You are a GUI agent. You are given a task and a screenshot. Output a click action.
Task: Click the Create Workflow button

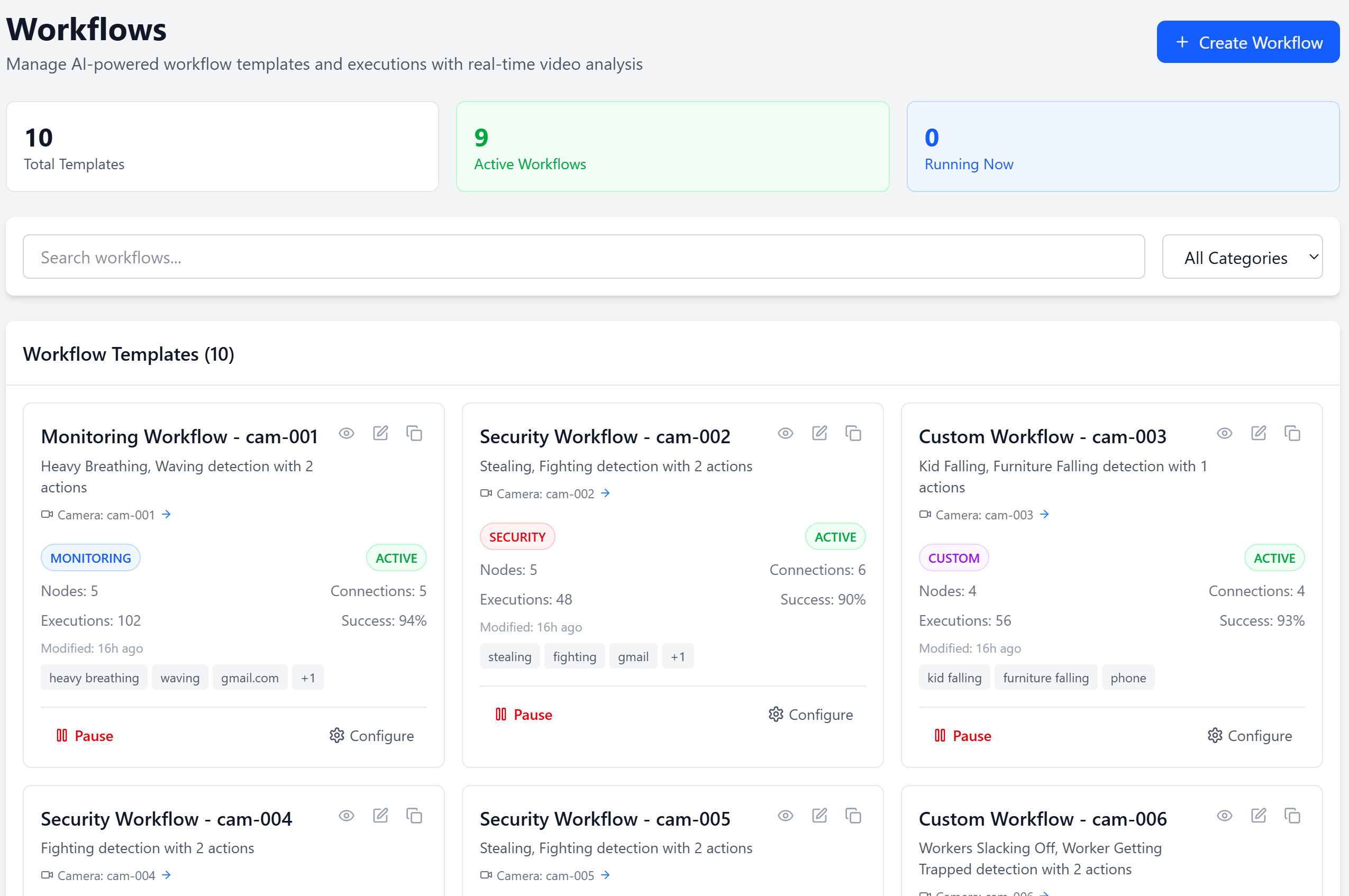tap(1248, 42)
